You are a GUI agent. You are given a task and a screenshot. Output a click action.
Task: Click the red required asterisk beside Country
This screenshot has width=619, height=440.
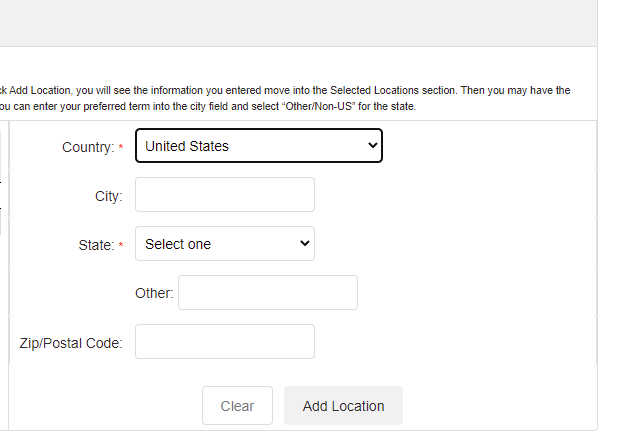point(121,148)
